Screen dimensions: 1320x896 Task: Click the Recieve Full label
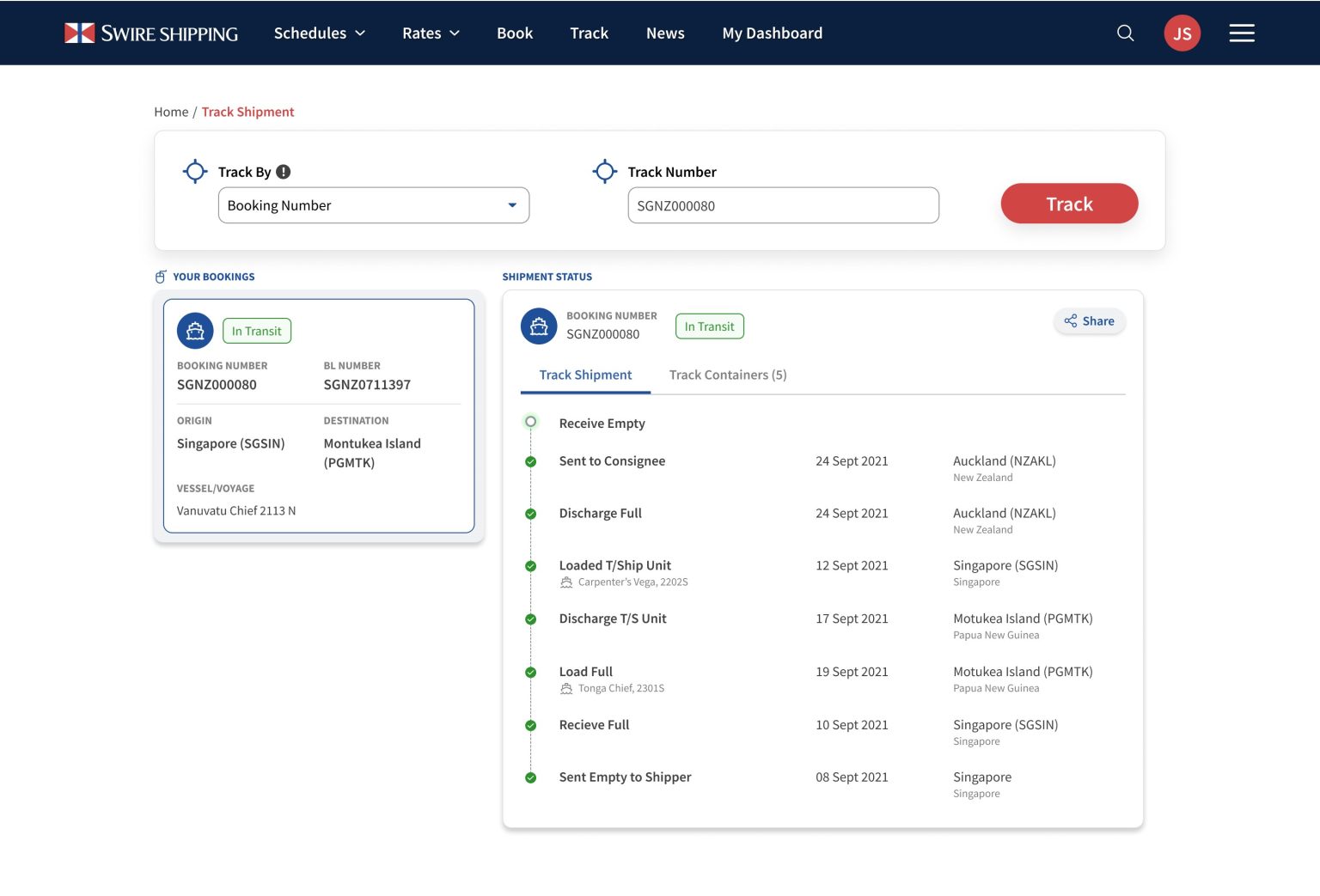pos(594,725)
